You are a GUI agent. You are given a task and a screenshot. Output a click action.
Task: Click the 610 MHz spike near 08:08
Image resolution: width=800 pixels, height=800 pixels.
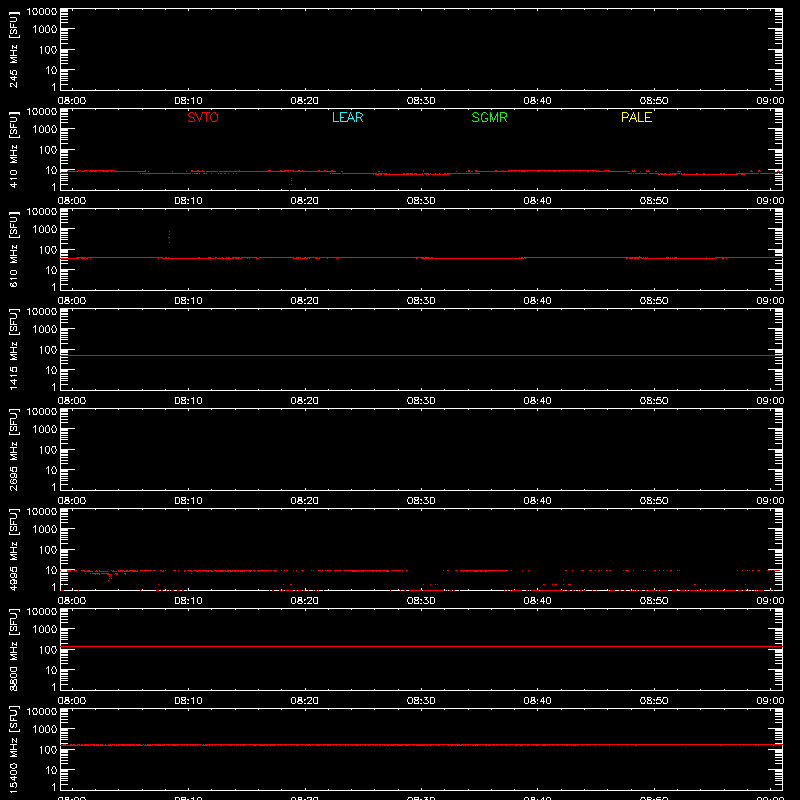pos(169,237)
